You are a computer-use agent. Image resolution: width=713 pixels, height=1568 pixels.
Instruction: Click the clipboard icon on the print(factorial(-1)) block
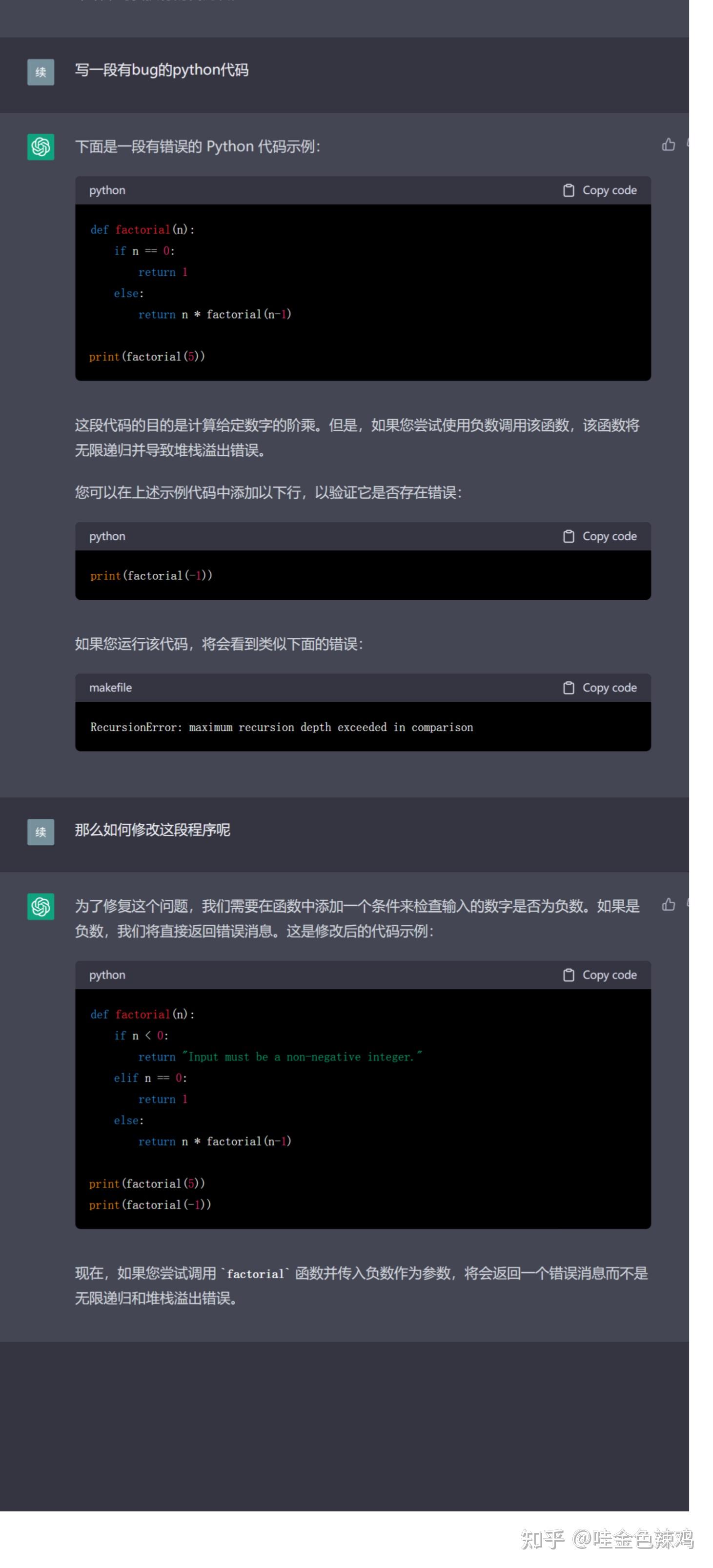pyautogui.click(x=570, y=536)
